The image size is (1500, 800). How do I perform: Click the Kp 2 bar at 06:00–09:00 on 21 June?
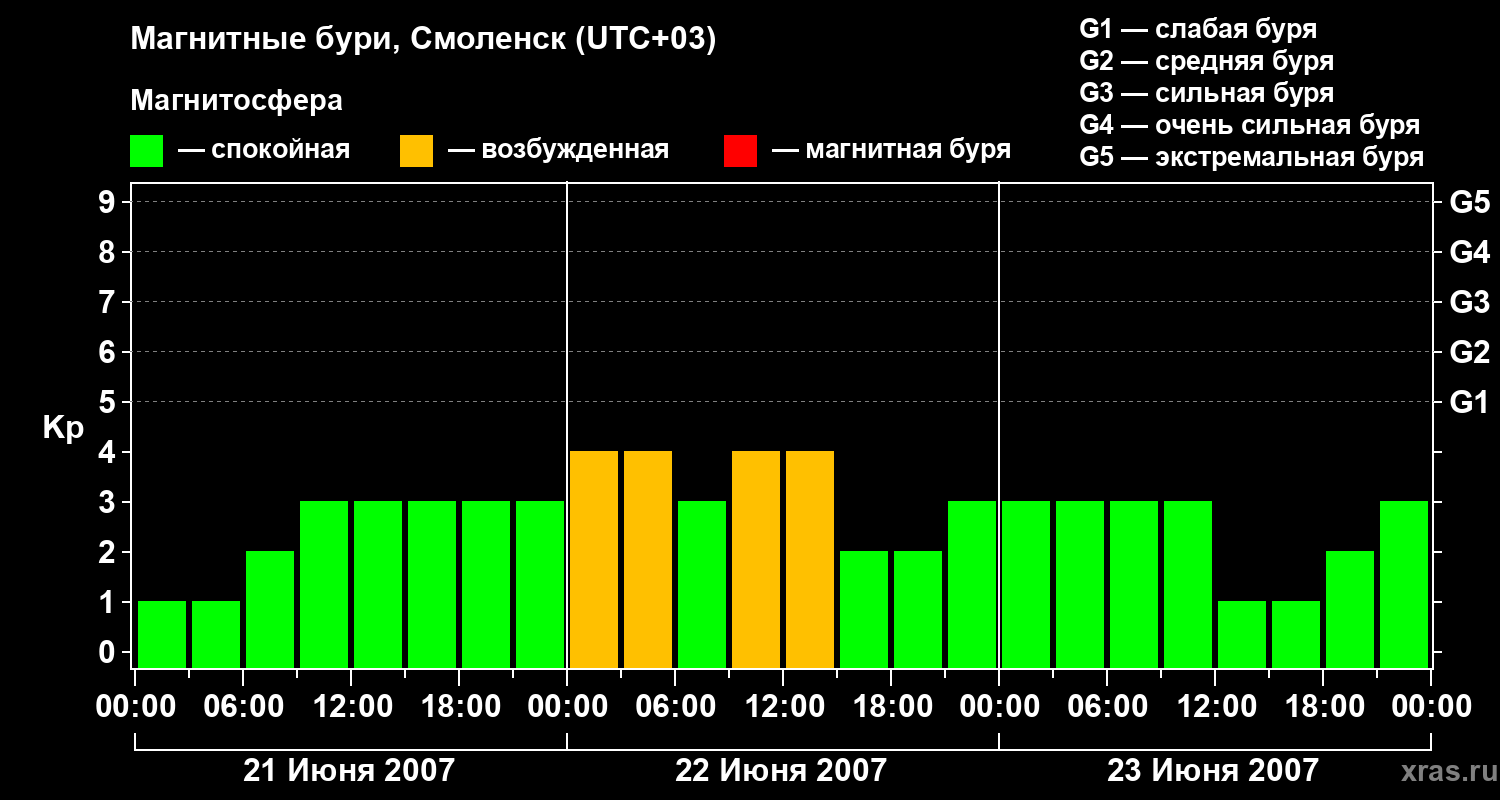click(270, 609)
